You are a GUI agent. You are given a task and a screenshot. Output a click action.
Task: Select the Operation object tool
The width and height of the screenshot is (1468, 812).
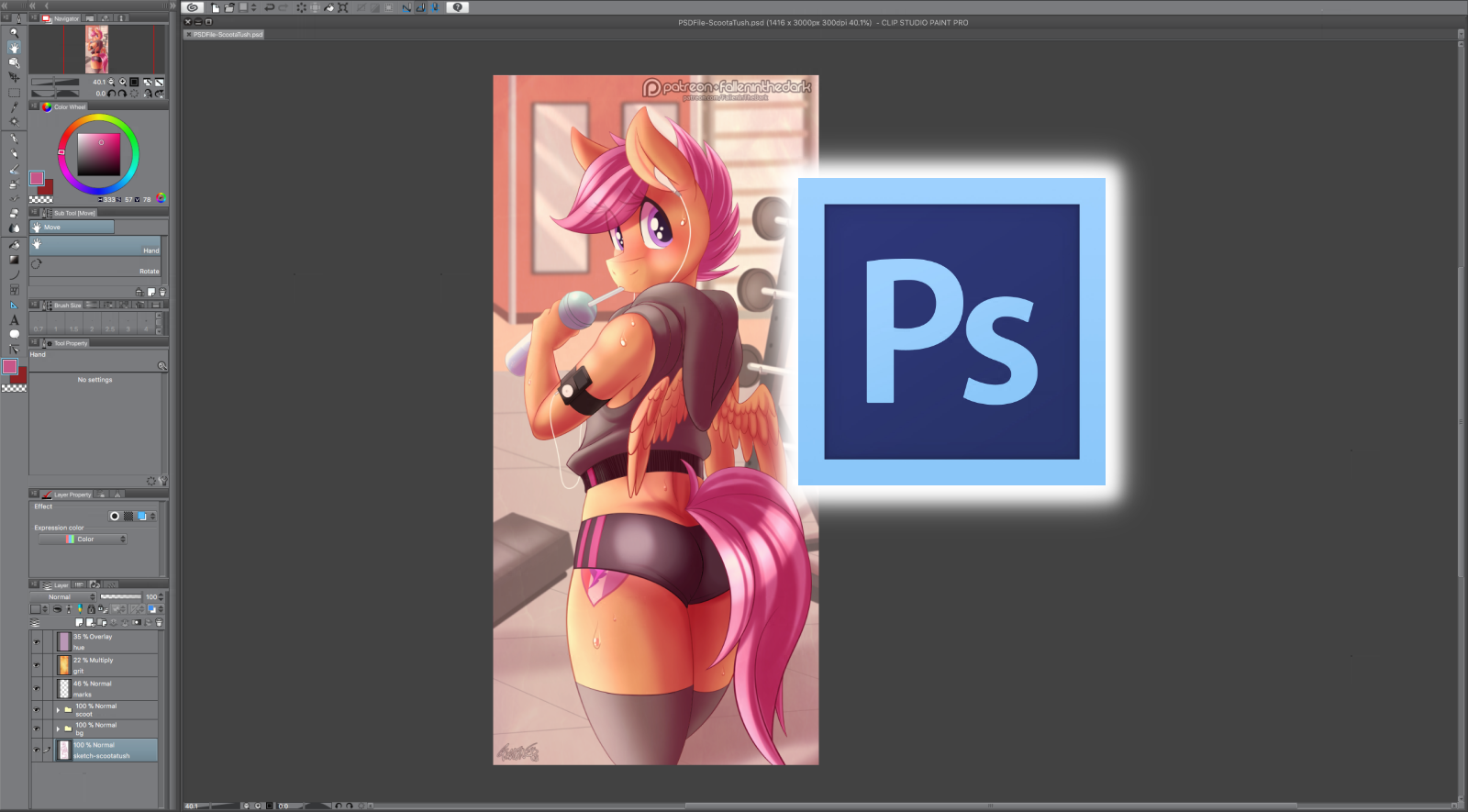[14, 62]
